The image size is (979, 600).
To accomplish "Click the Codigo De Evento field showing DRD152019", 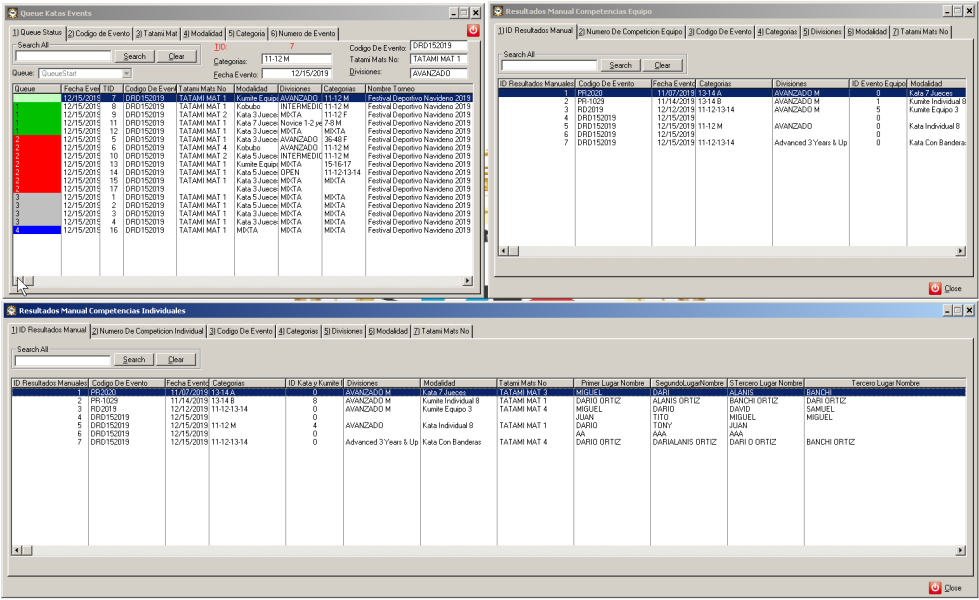I will (x=439, y=46).
